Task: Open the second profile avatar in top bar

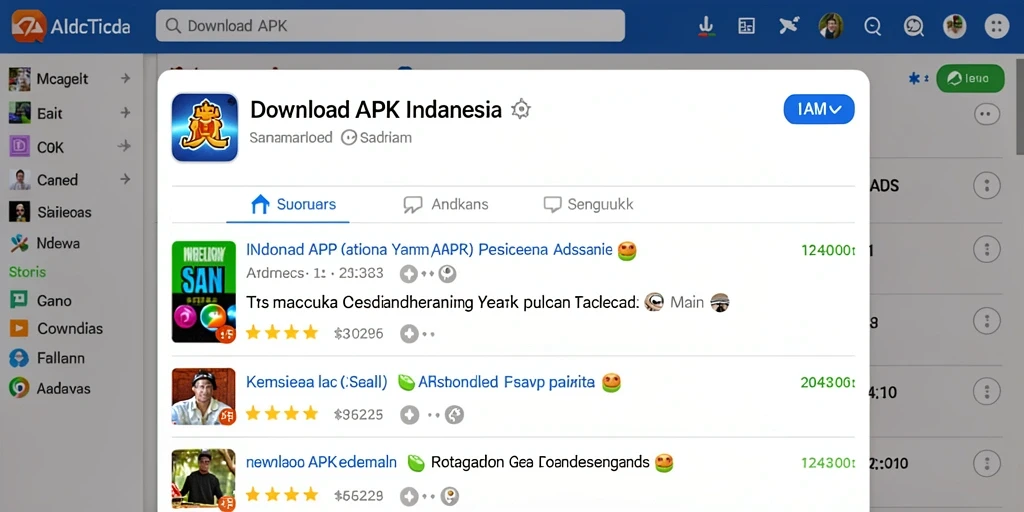Action: pos(954,26)
